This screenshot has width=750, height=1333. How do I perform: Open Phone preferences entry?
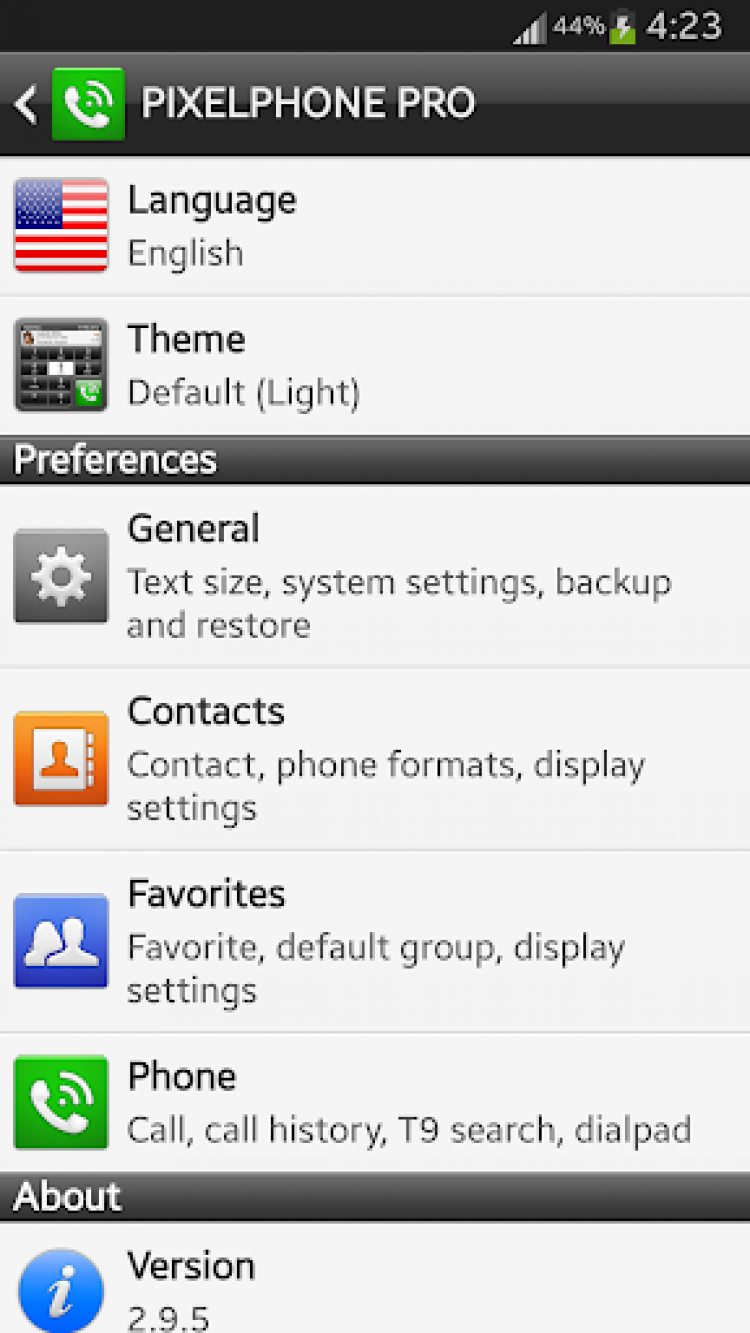click(400, 1103)
